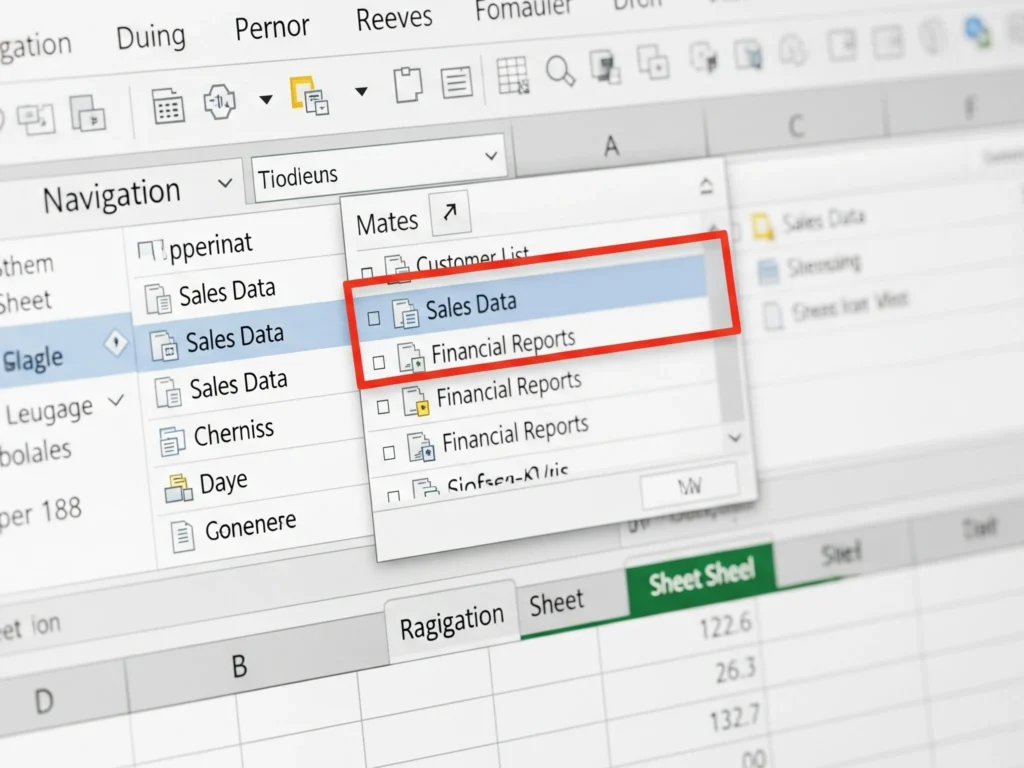The width and height of the screenshot is (1024, 768).
Task: Click the lined document icon in toolbar
Action: click(x=457, y=82)
